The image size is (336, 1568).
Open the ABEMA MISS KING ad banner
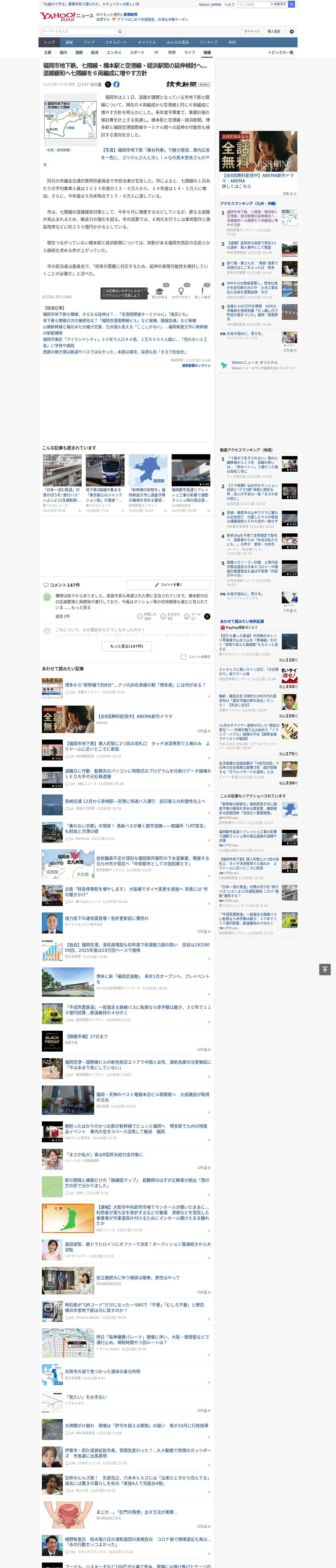(259, 152)
